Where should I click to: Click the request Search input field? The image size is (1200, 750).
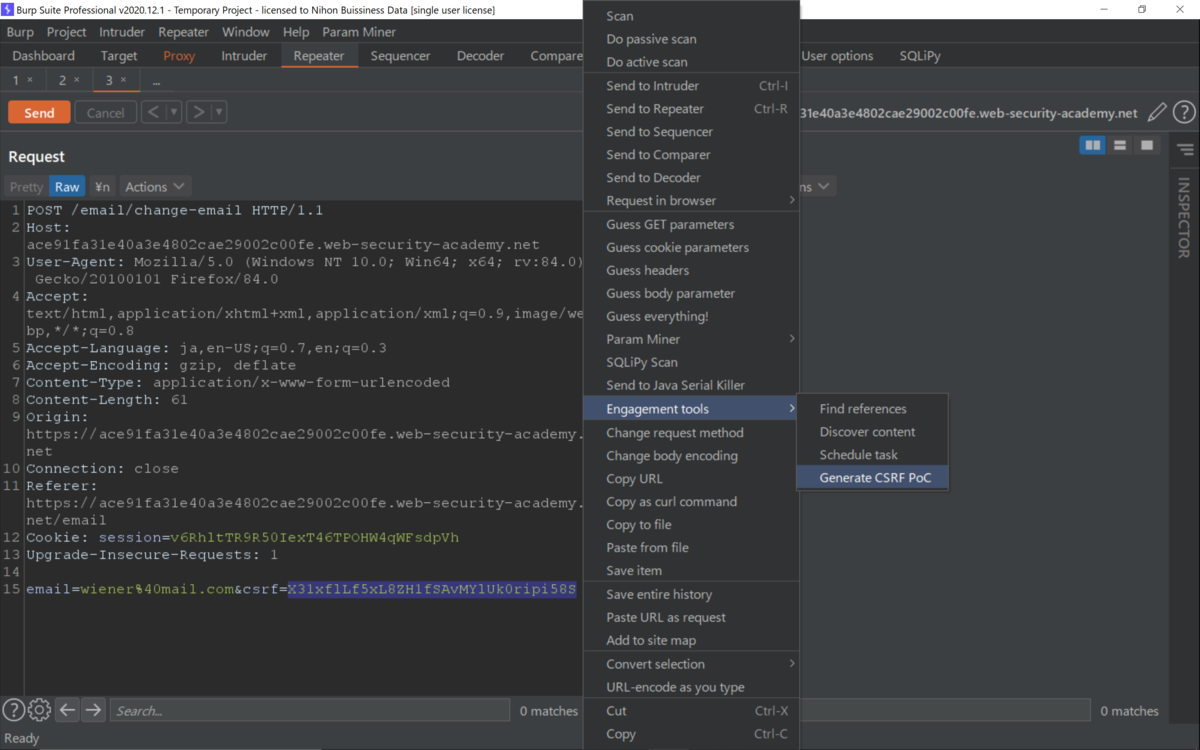pos(309,710)
